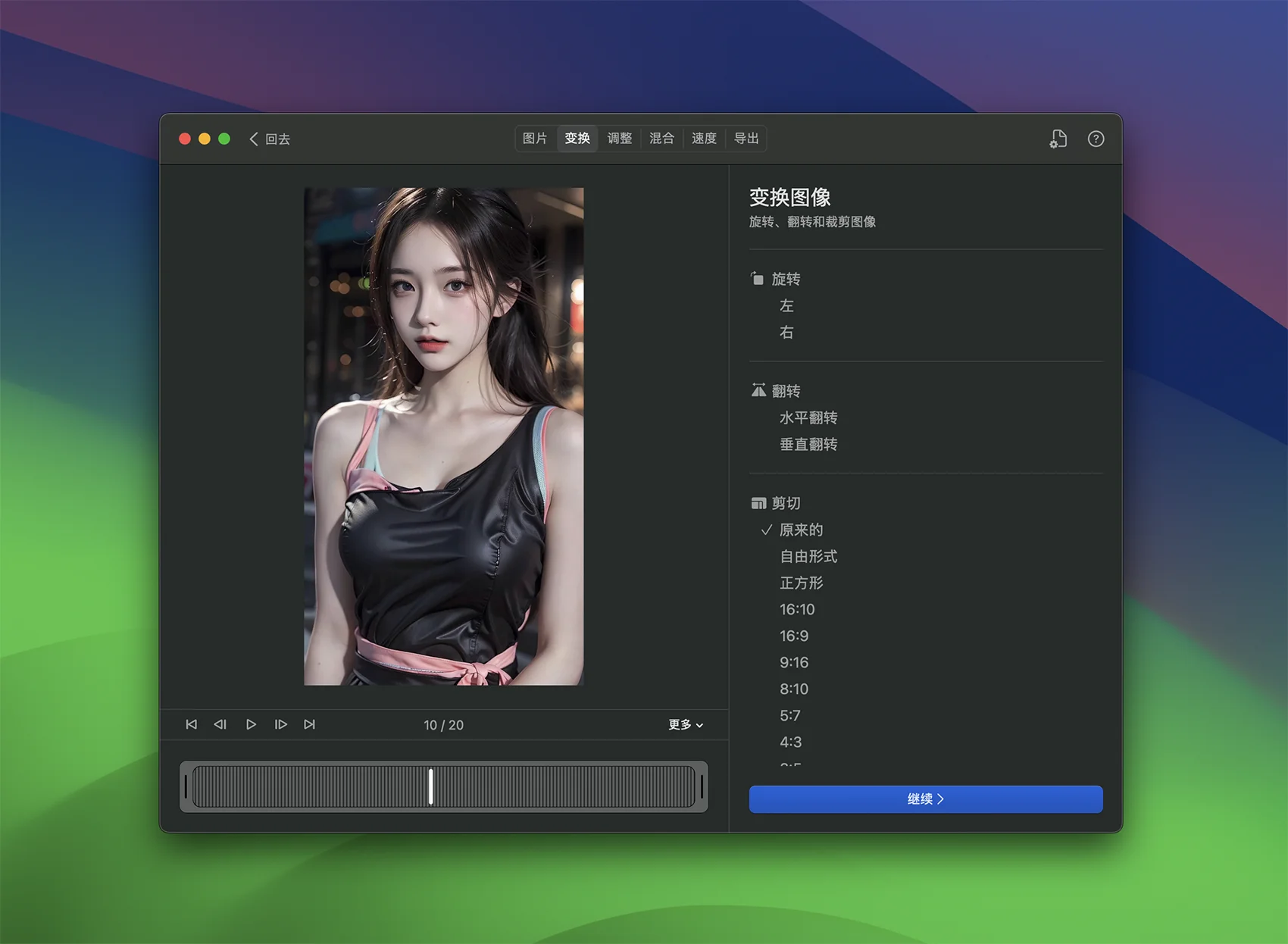Screen dimensions: 1288x944
Task: Jump to the first frame
Action: 191,724
